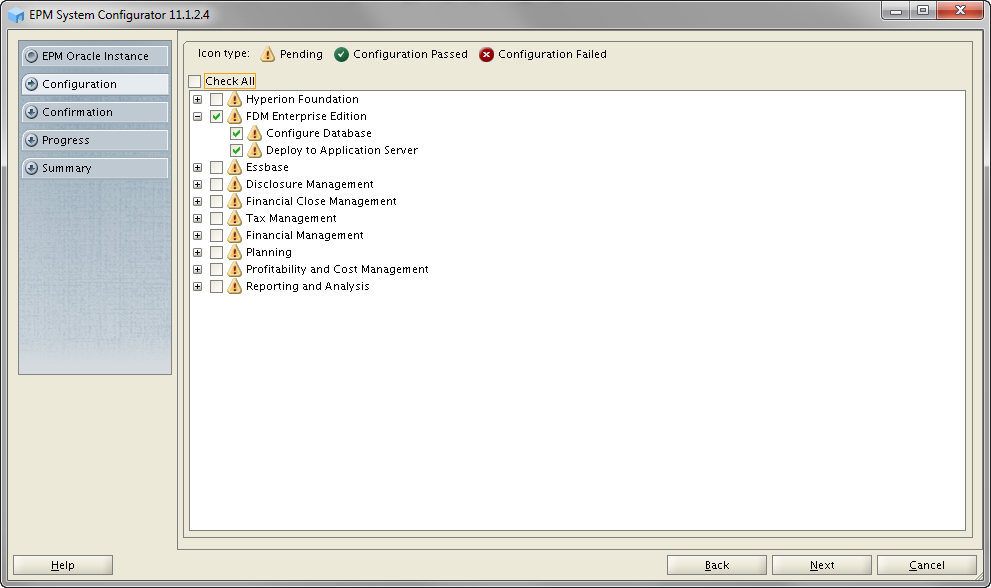This screenshot has width=991, height=588.
Task: Cancel the configurator
Action: pos(927,565)
